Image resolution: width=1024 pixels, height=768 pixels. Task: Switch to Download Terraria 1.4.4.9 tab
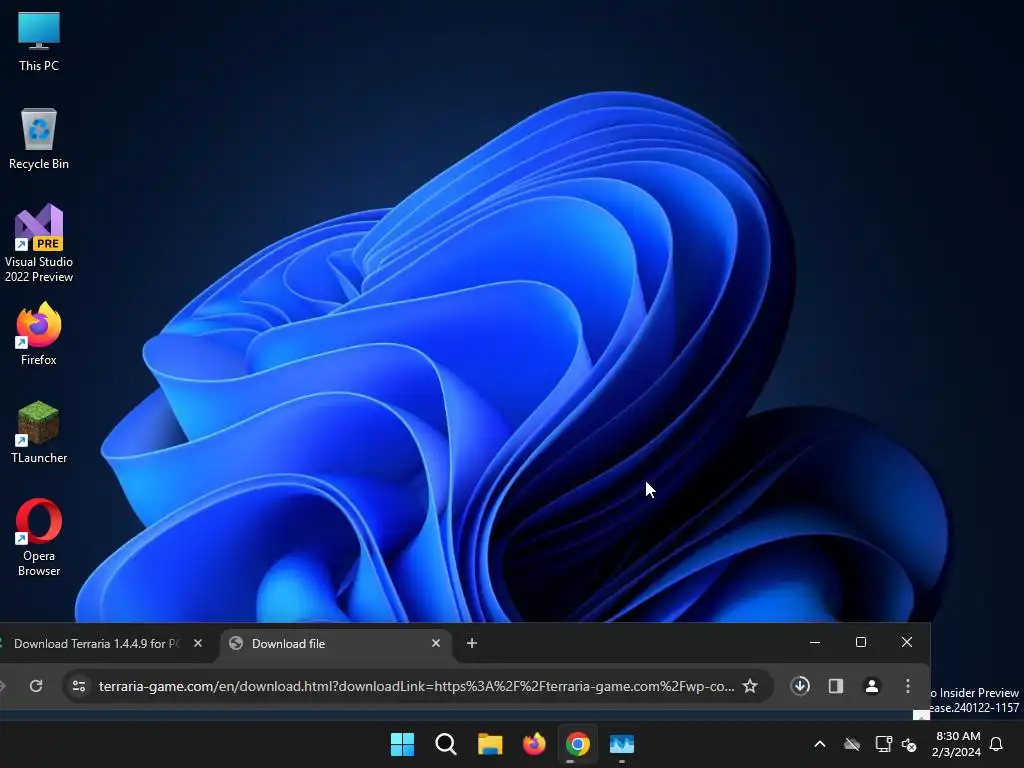(x=95, y=643)
